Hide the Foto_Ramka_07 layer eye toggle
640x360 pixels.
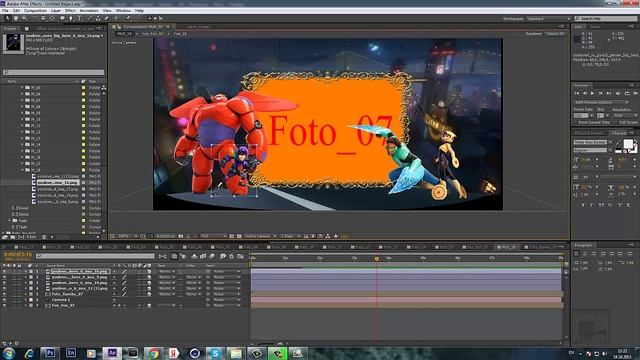coord(4,294)
